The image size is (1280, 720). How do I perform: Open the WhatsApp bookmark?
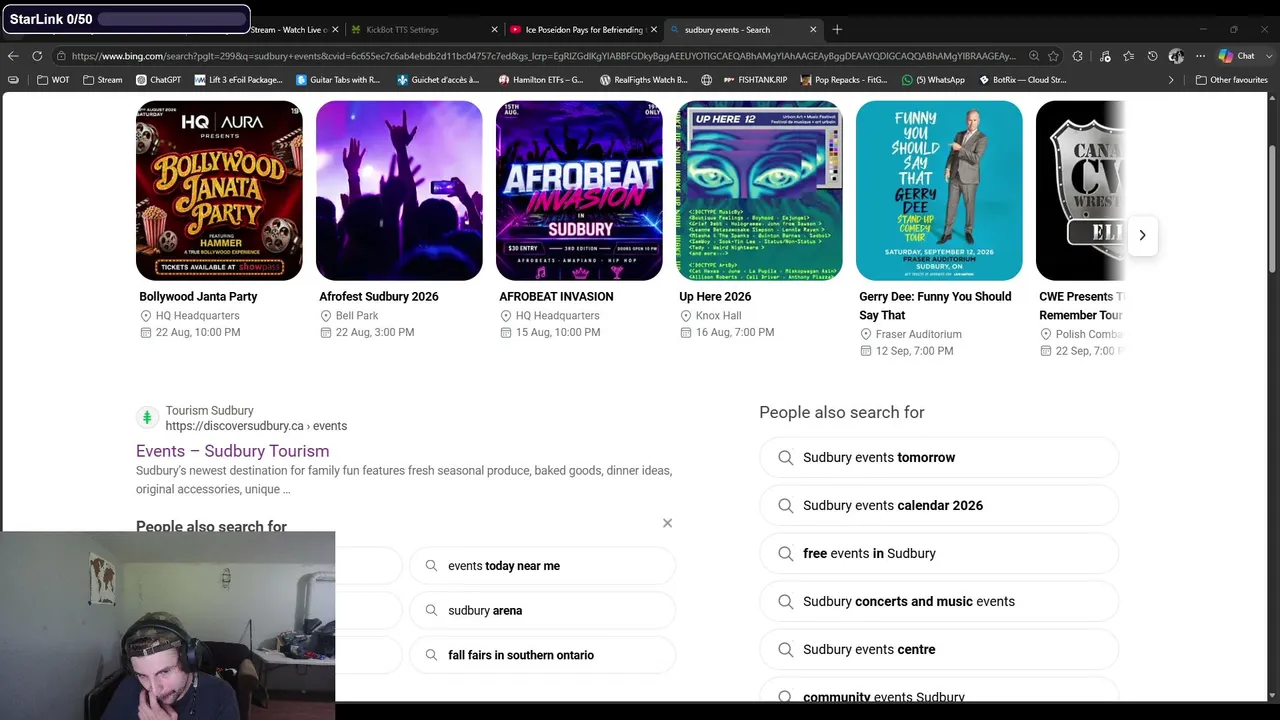[x=933, y=80]
